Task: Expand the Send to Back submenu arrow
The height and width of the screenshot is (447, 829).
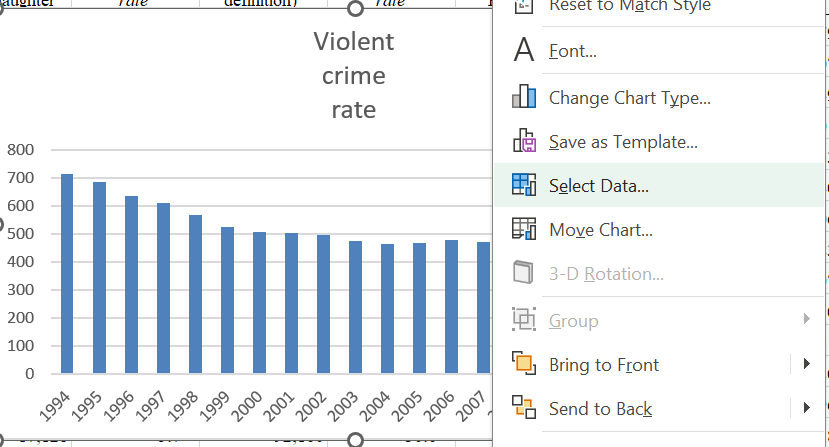Action: tap(807, 408)
